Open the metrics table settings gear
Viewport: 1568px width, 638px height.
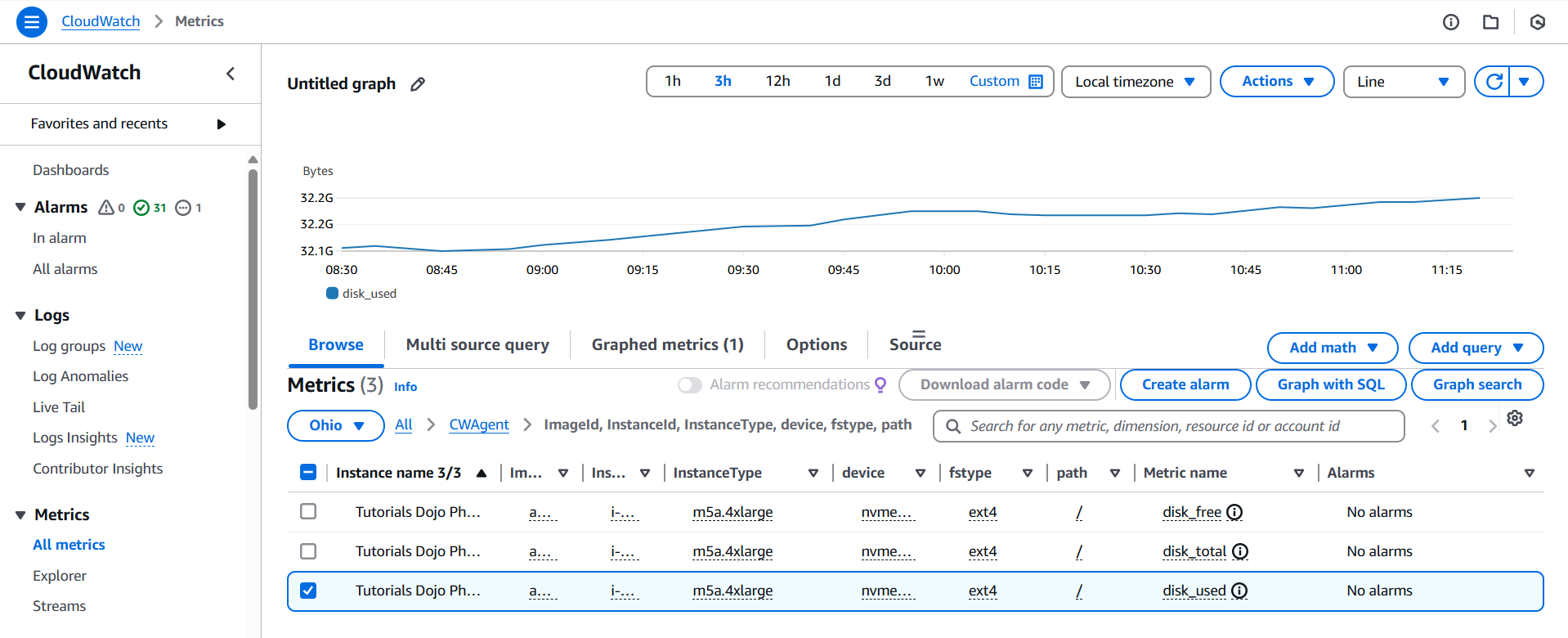pos(1515,418)
